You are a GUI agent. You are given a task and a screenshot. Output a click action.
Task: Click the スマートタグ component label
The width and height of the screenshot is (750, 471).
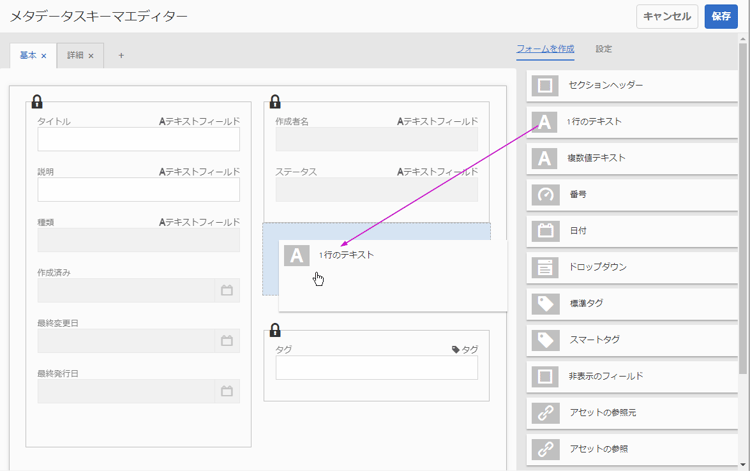[595, 340]
